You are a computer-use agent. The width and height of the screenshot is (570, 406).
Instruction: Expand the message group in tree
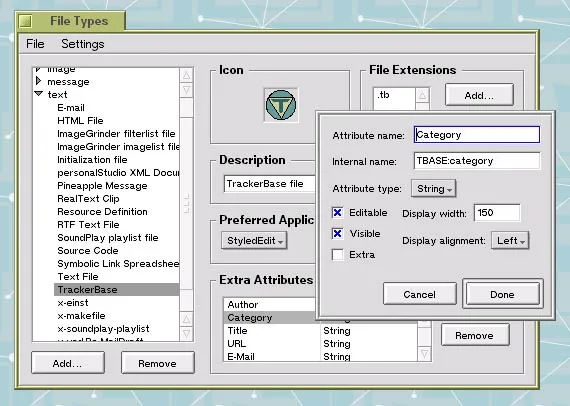[x=39, y=81]
